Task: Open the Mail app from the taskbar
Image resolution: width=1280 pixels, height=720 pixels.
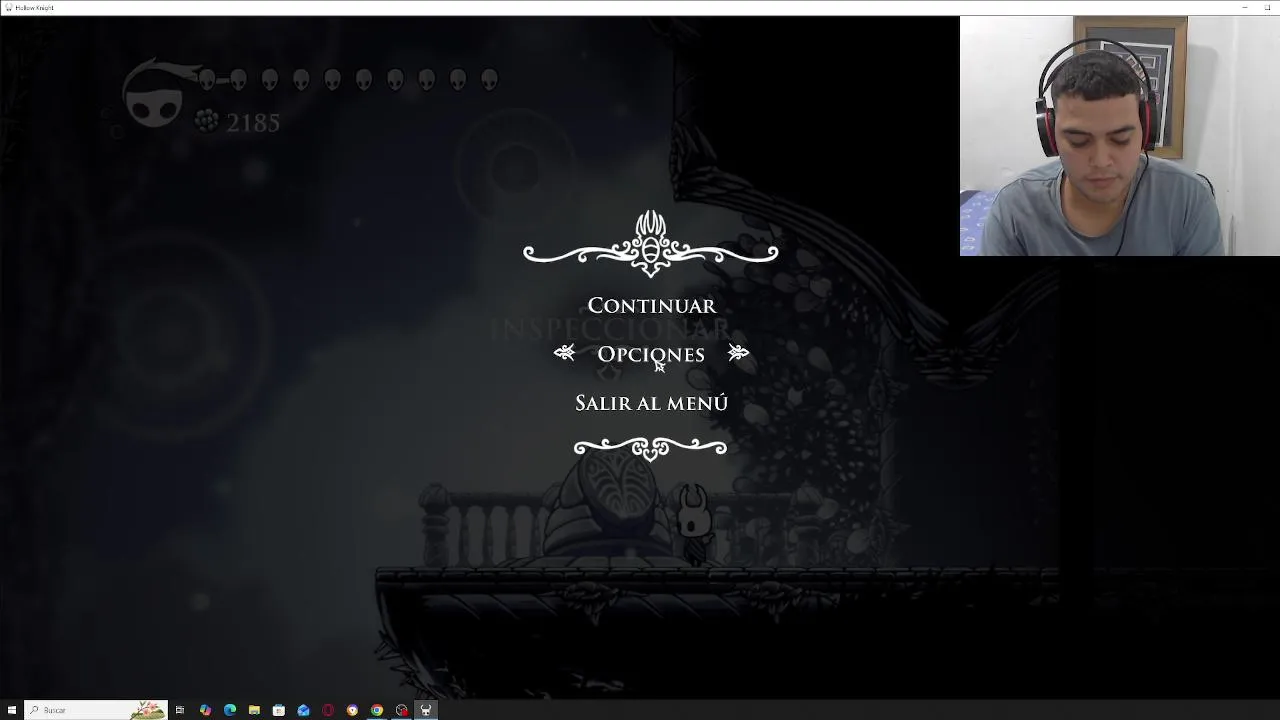Action: coord(303,710)
